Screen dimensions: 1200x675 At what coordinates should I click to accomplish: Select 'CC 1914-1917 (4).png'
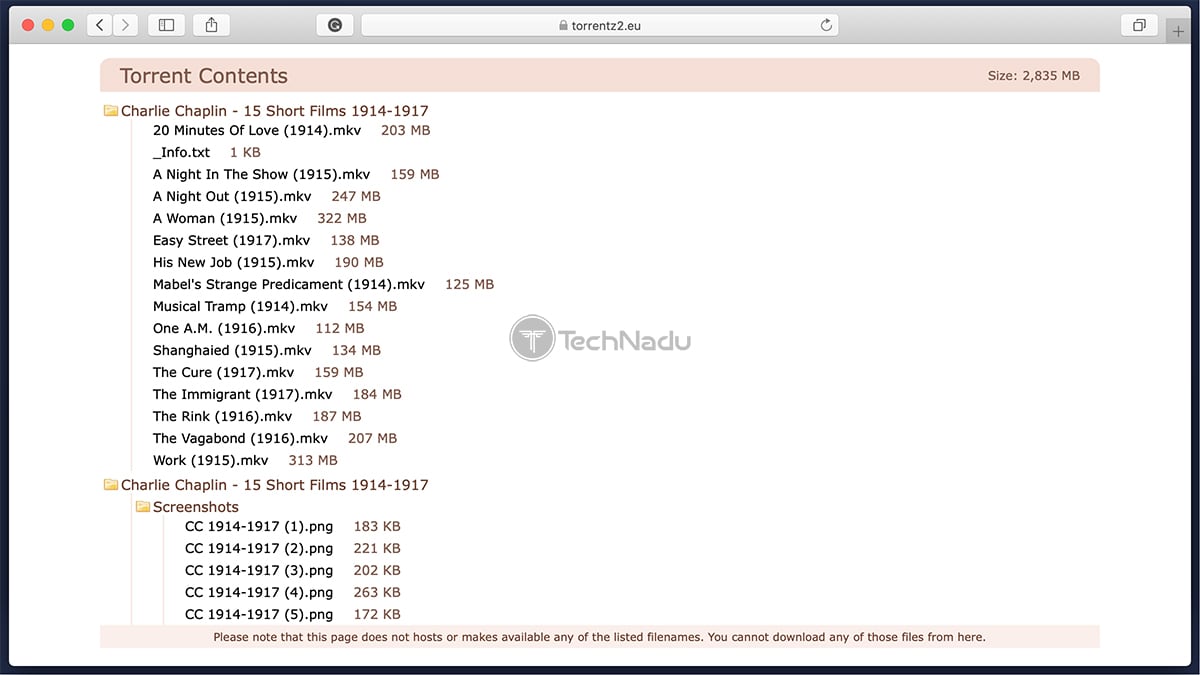click(259, 592)
